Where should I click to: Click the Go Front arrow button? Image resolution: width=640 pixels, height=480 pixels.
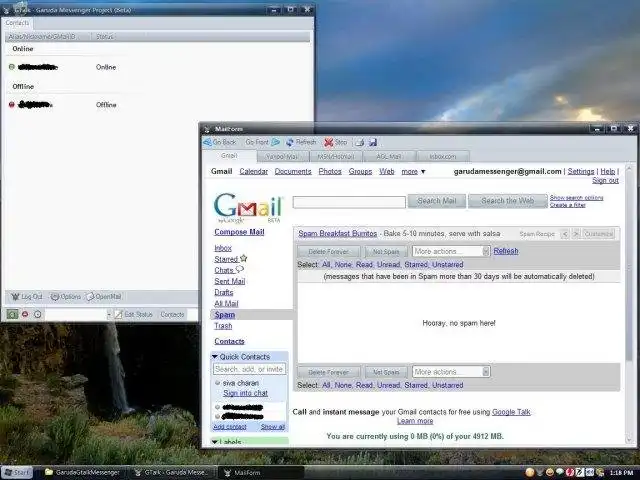[262, 142]
